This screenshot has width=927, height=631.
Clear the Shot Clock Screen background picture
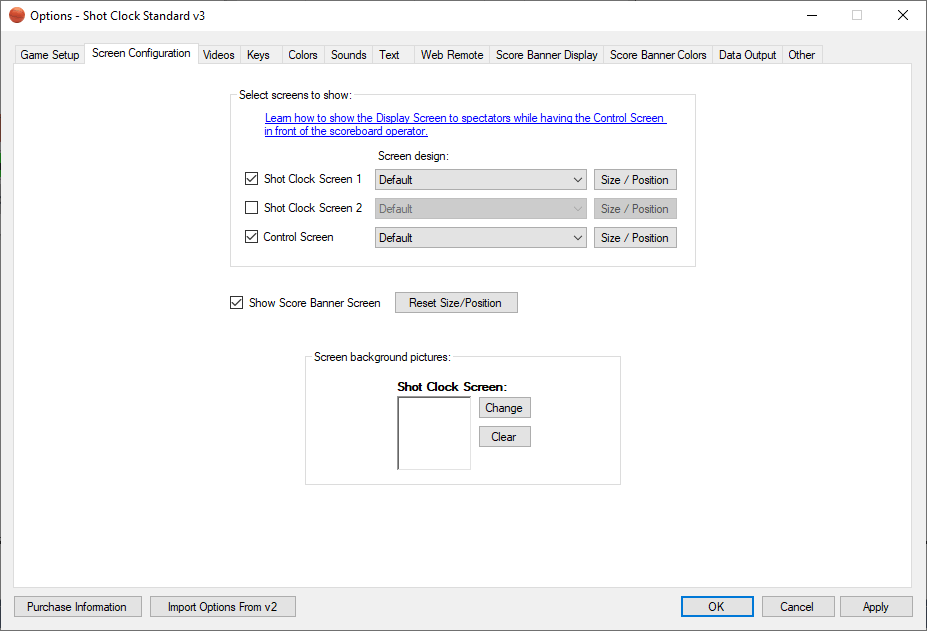pos(504,437)
